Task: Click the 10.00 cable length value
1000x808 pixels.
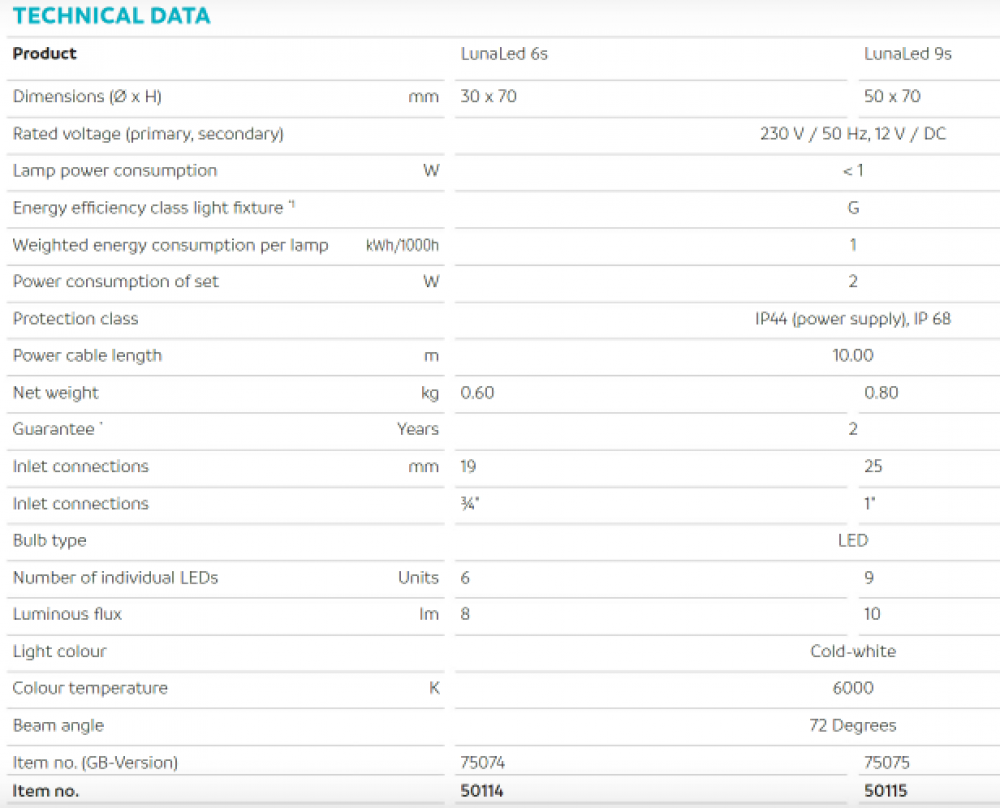Action: coord(853,355)
